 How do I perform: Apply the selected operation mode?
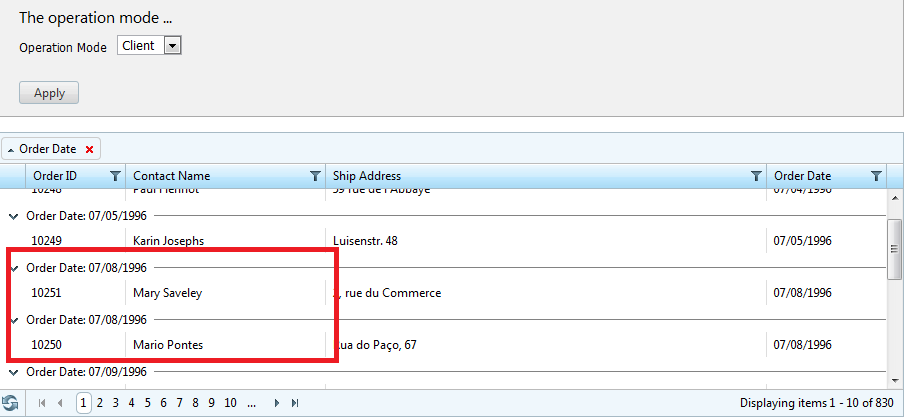[x=49, y=93]
